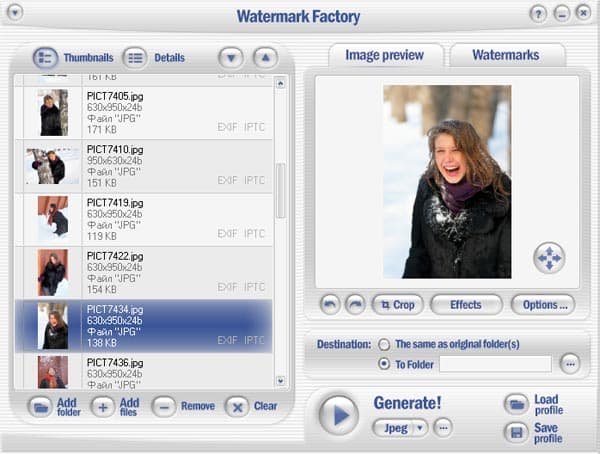The width and height of the screenshot is (600, 454).
Task: Switch to the Watermarks tab
Action: 506,55
